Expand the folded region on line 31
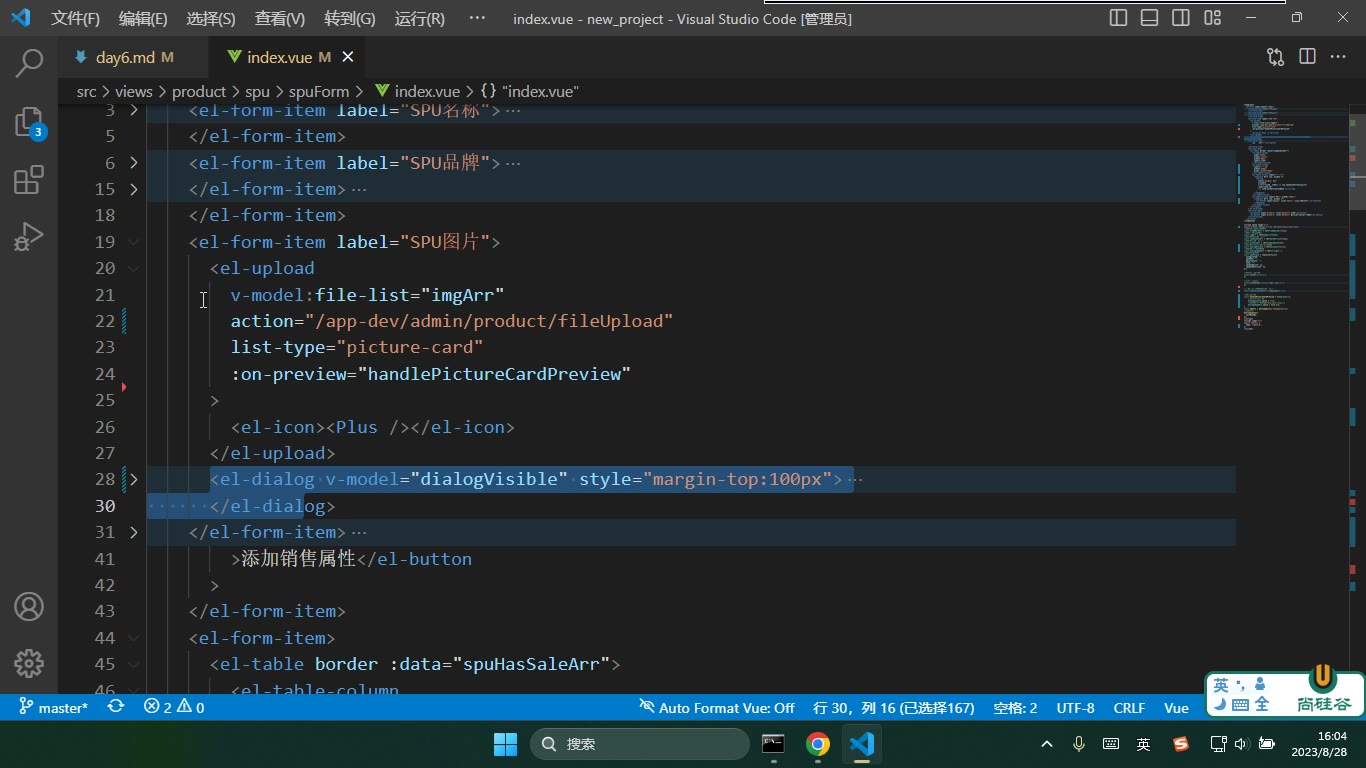This screenshot has height=768, width=1366. 134,532
